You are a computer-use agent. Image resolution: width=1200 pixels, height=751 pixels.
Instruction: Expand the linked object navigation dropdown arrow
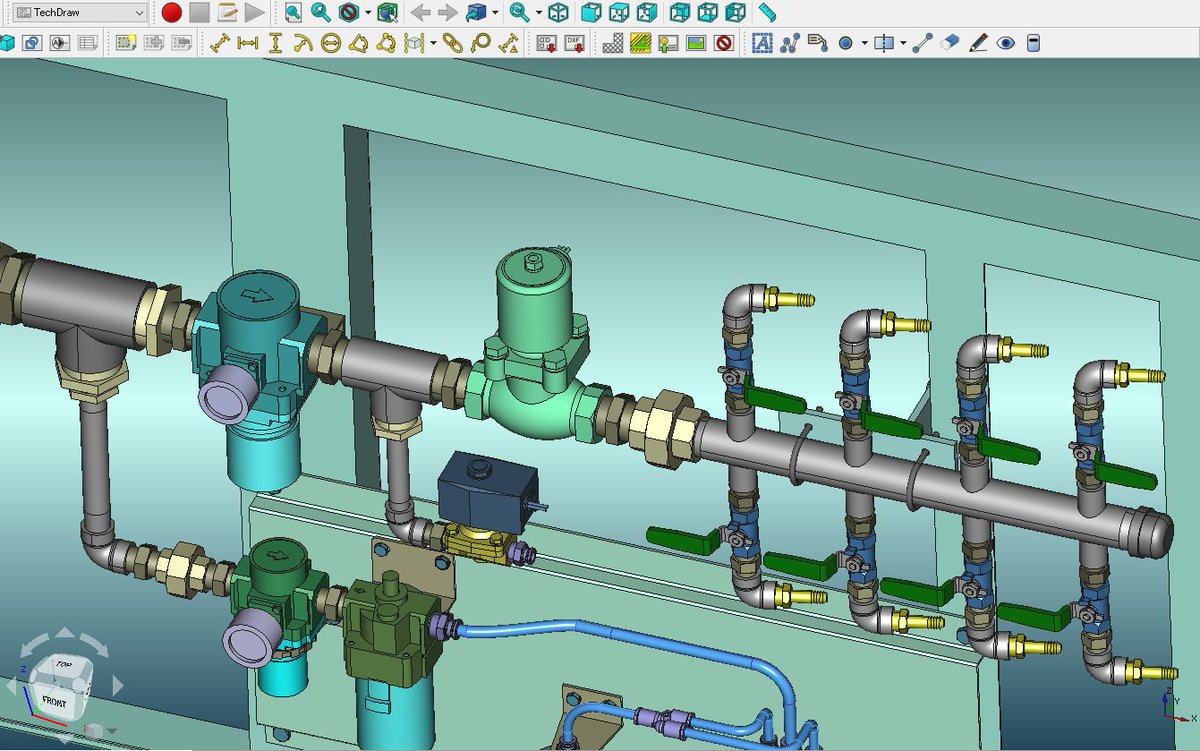click(495, 12)
